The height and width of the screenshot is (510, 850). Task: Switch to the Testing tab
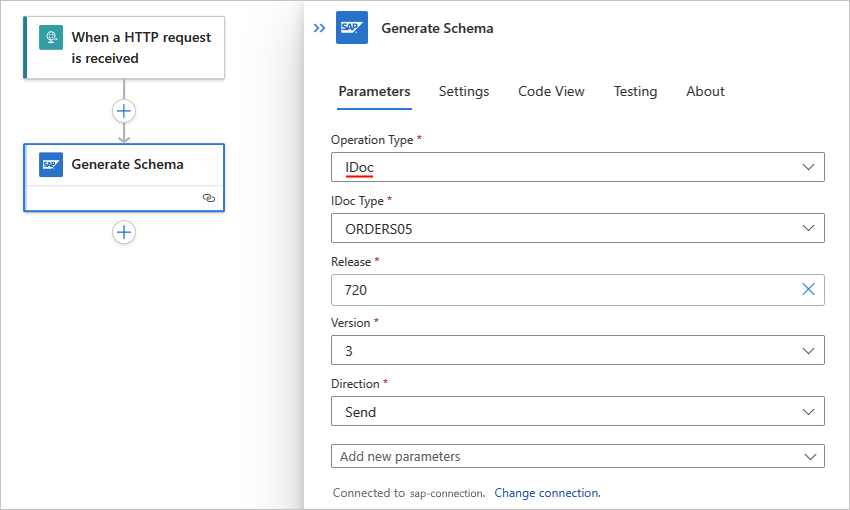tap(635, 91)
